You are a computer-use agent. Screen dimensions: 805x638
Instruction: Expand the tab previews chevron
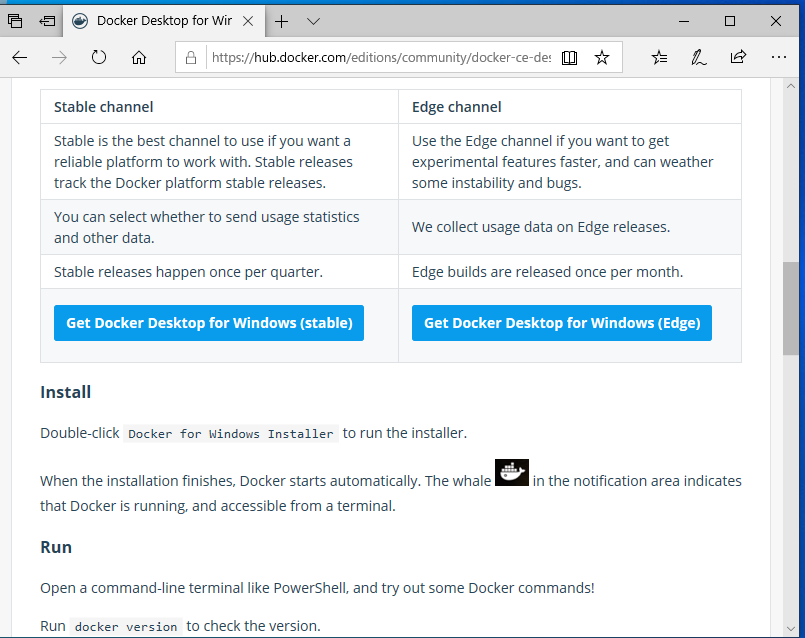313,21
